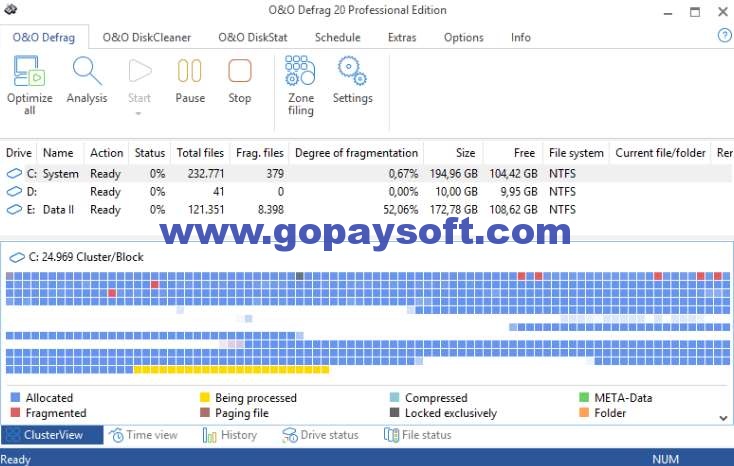The height and width of the screenshot is (466, 734).
Task: Click the yellow being-processed cluster blocks
Action: click(231, 370)
